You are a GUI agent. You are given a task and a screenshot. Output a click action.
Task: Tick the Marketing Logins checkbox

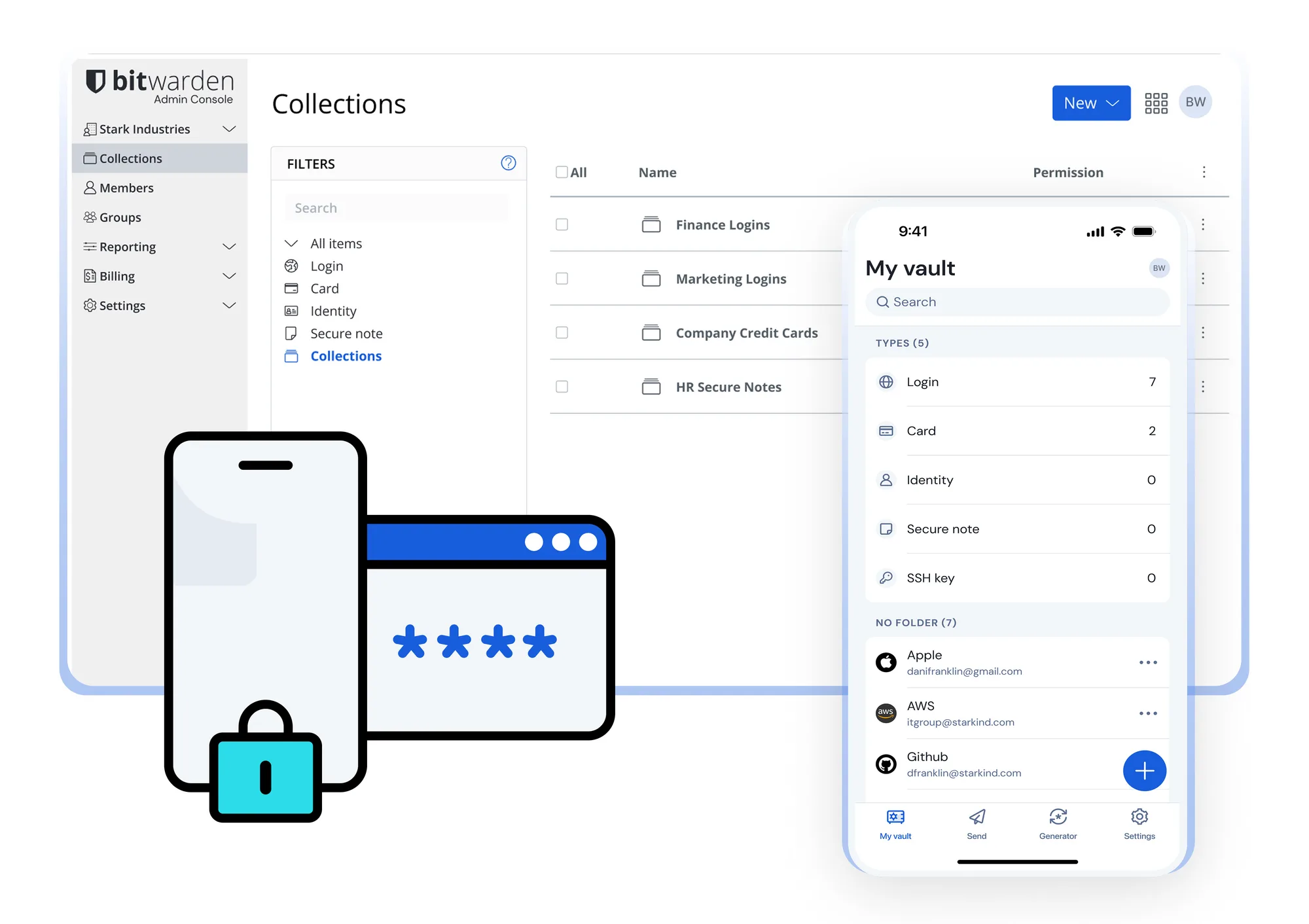point(562,279)
